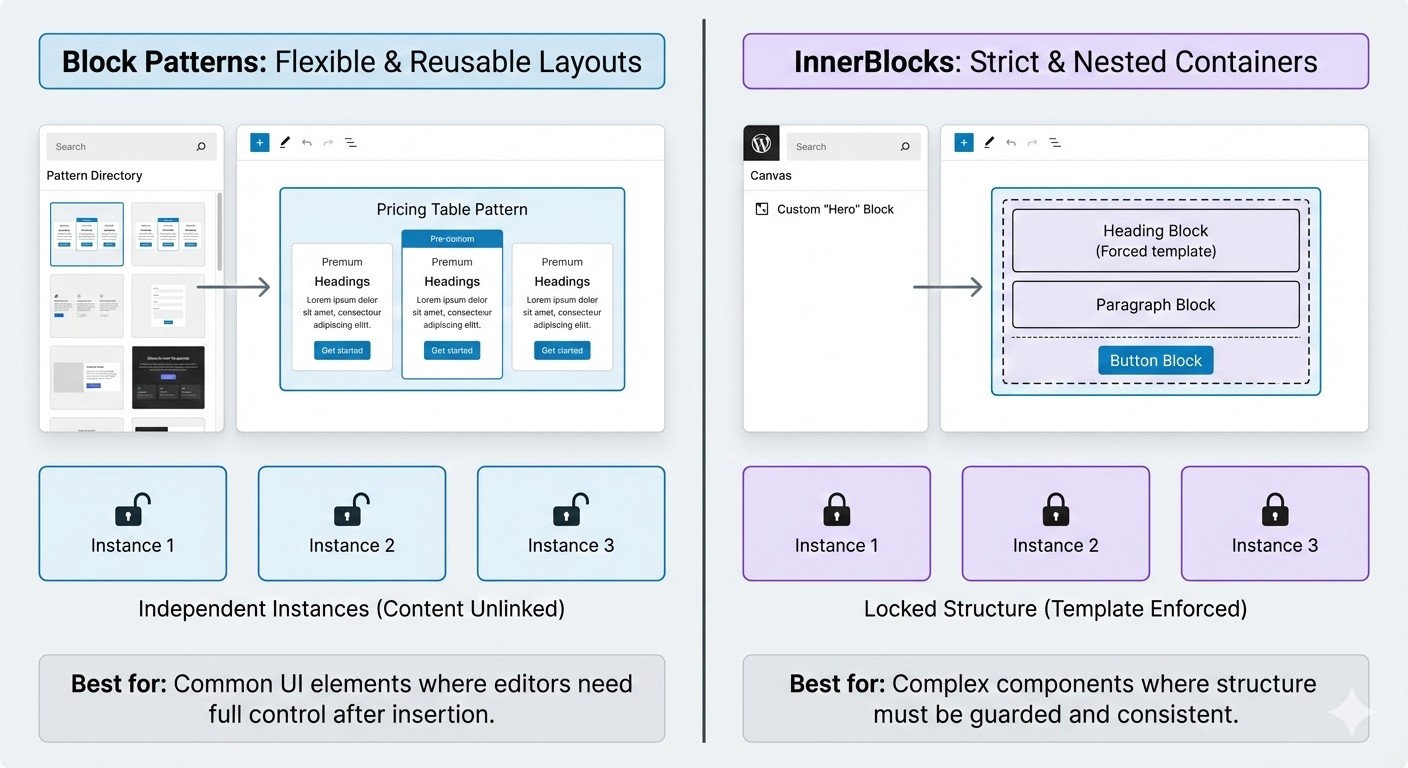Screen dimensions: 1408x768
Task: Click "Locked Structure (Template Enforced)" caption
Action: coord(1056,608)
